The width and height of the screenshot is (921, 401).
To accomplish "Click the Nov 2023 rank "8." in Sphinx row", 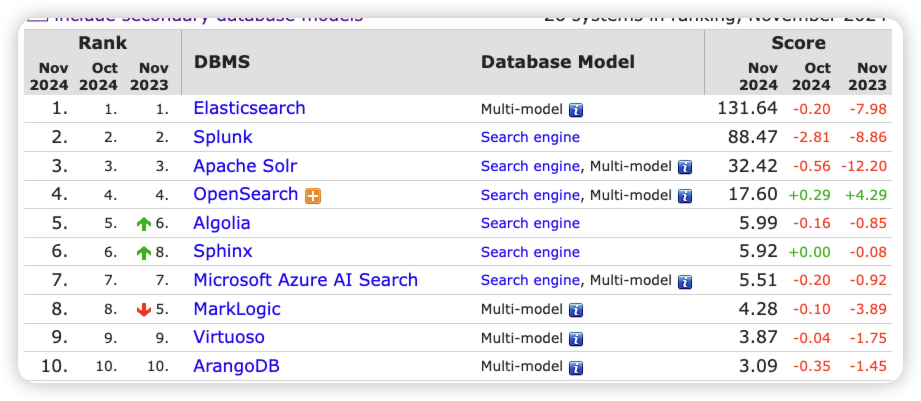I will click(x=162, y=252).
